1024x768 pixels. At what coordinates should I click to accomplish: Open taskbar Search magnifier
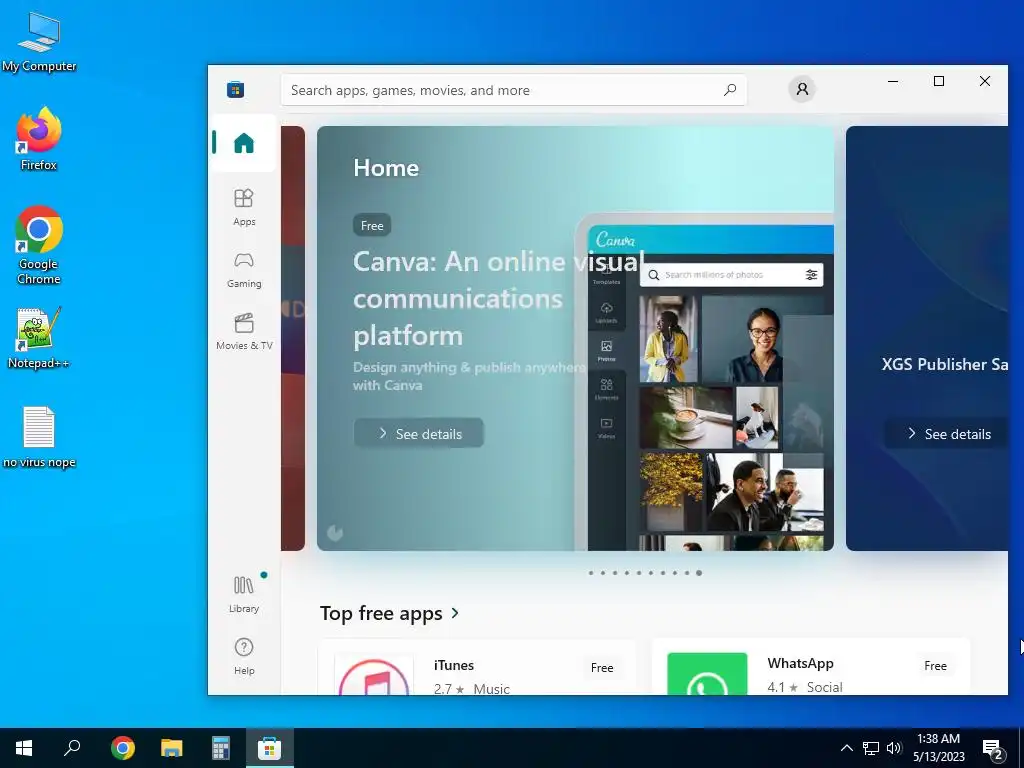[x=72, y=748]
